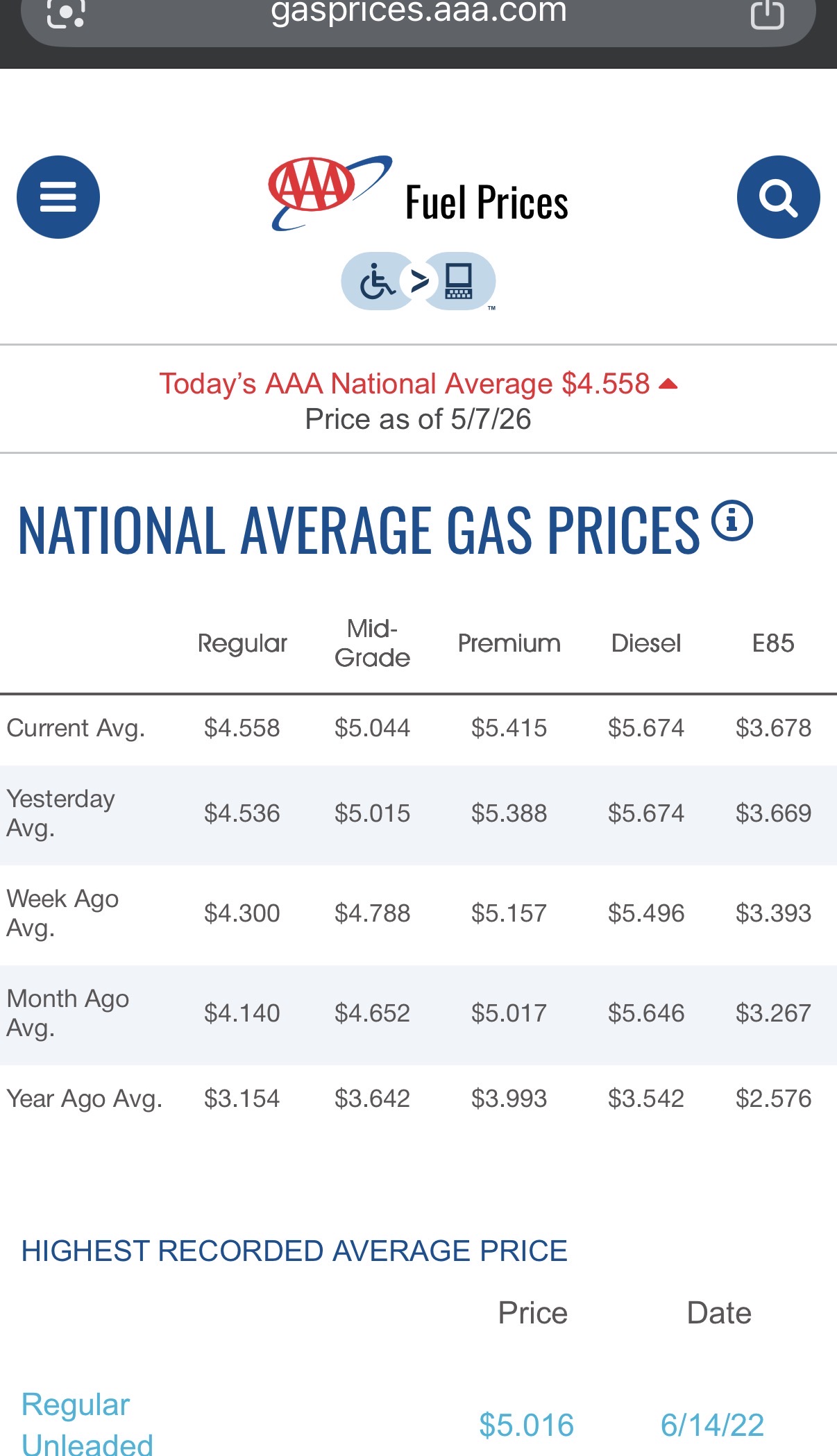This screenshot has height=1456, width=837.
Task: Select the Diesel column header
Action: pos(646,643)
